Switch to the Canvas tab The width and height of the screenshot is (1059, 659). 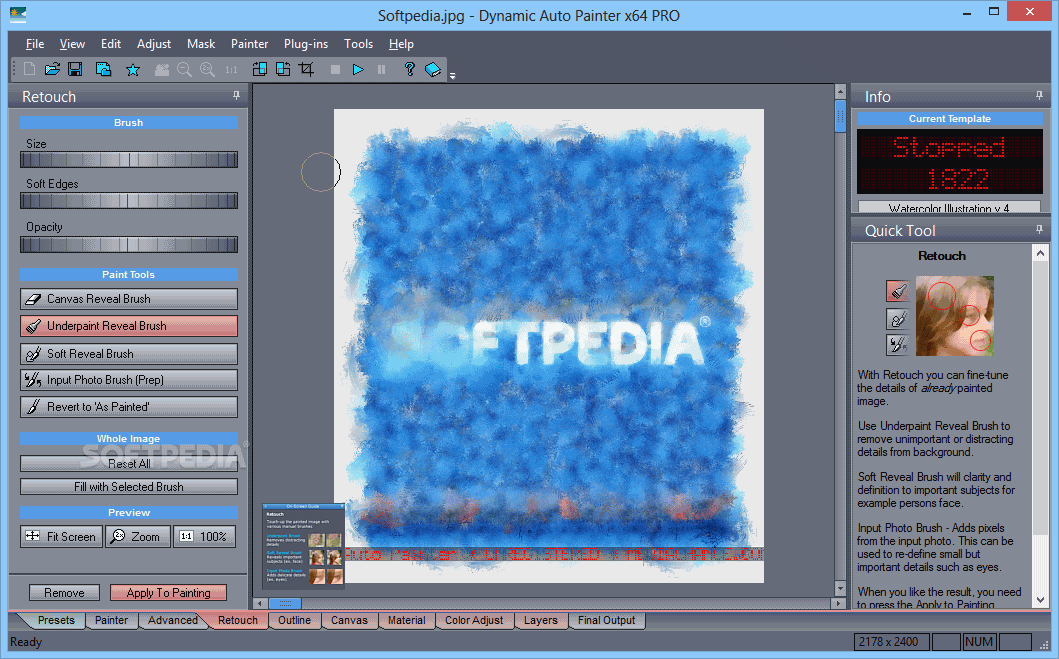tap(349, 620)
